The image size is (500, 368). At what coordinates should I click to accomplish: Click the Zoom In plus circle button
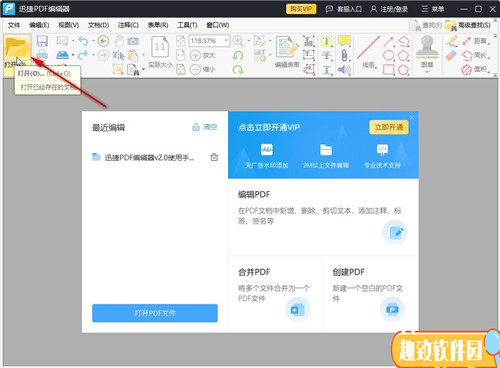click(195, 55)
